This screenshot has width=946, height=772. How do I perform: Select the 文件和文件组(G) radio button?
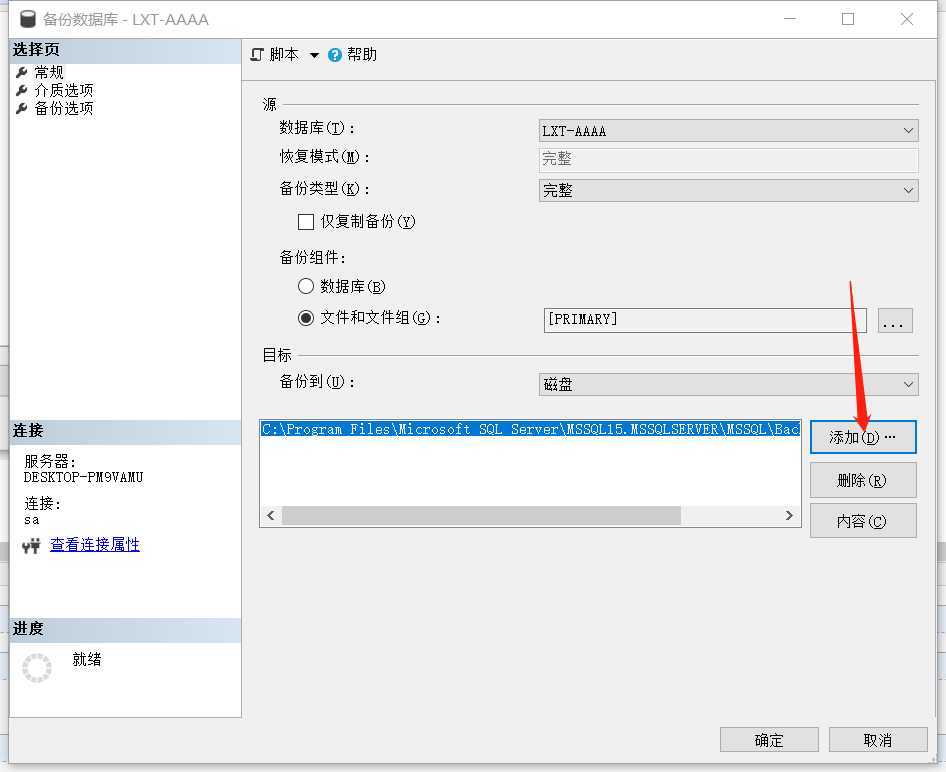pyautogui.click(x=306, y=318)
